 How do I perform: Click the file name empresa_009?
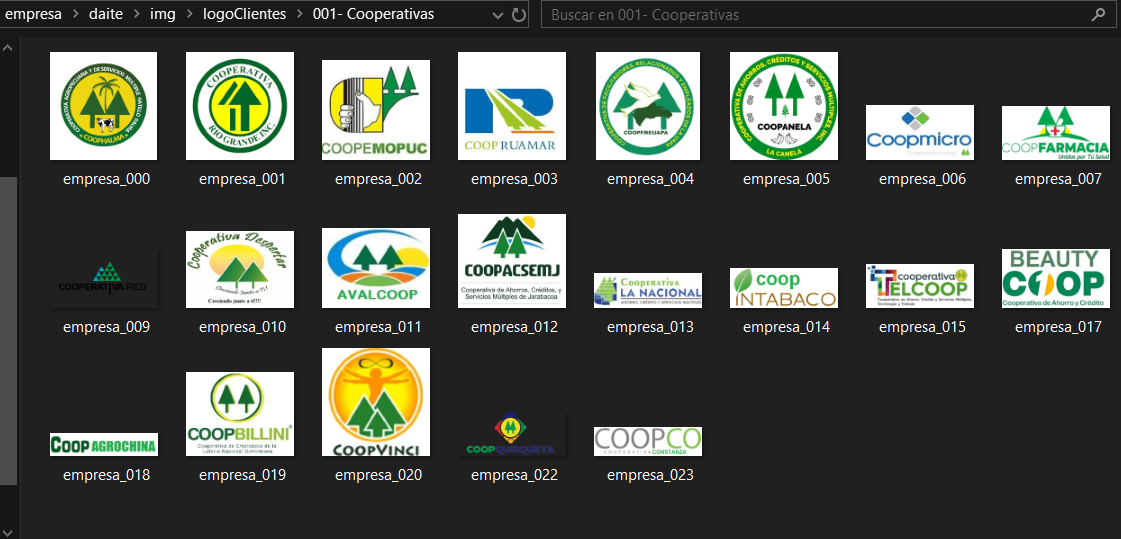click(107, 327)
